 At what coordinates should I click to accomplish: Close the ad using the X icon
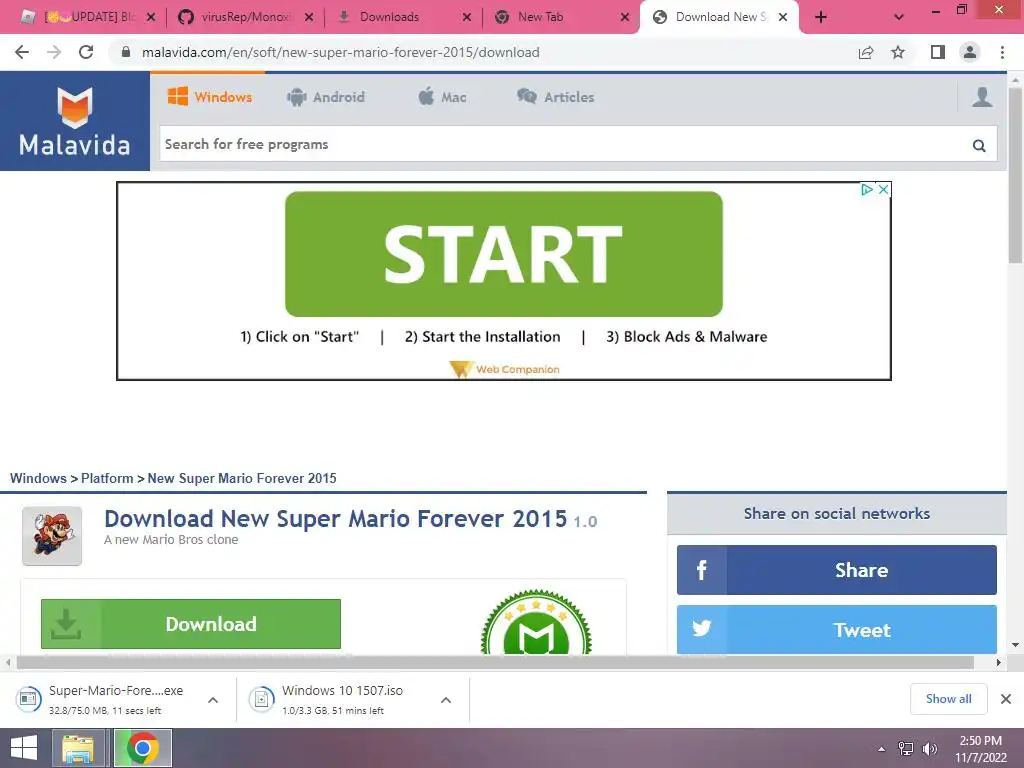click(883, 189)
